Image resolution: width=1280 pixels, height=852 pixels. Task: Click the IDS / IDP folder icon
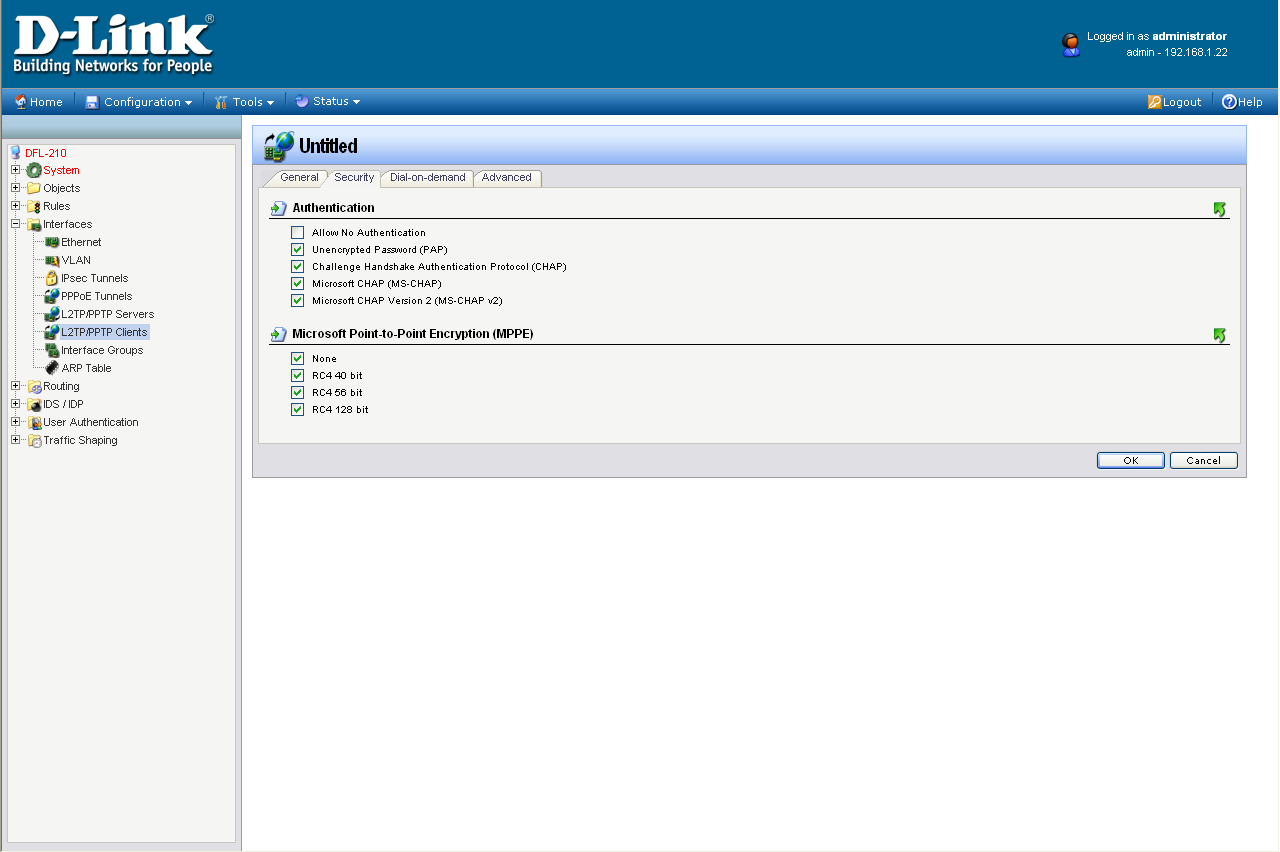34,404
